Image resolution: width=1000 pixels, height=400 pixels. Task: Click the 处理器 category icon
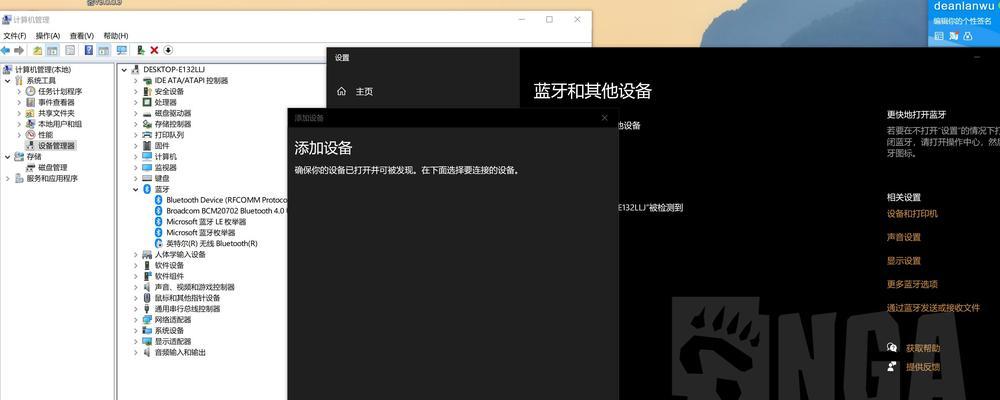[x=147, y=102]
